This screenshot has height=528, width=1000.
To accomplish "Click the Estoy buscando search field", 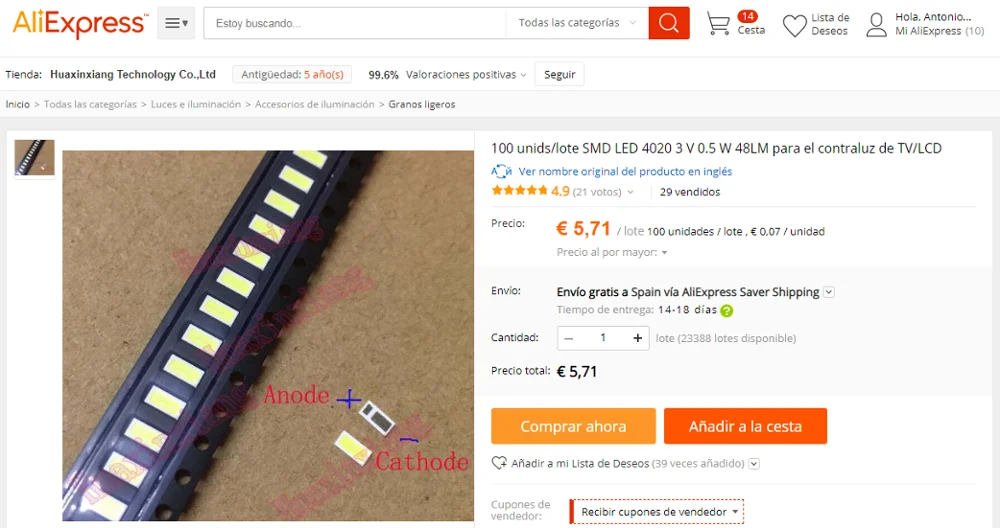I will pyautogui.click(x=355, y=23).
